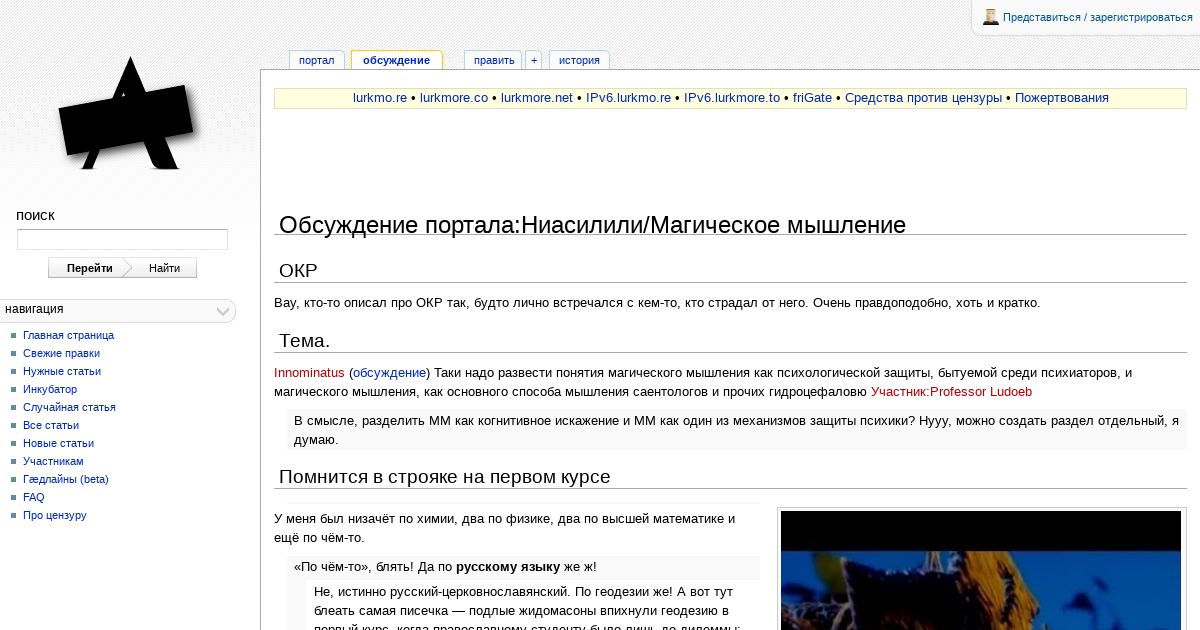
Task: Open Все статьи in navigation
Action: (x=51, y=425)
